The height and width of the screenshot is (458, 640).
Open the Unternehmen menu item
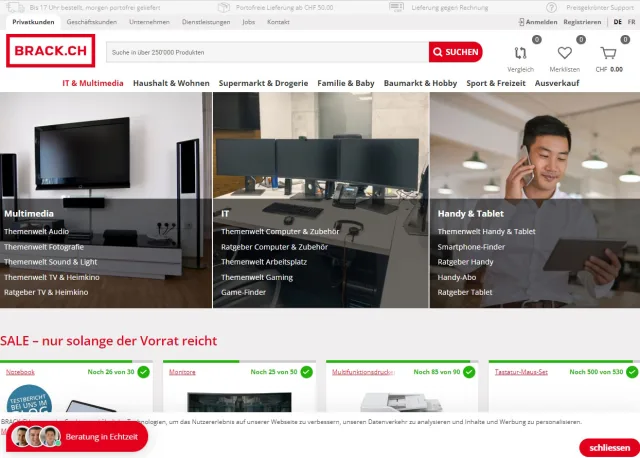[x=149, y=22]
